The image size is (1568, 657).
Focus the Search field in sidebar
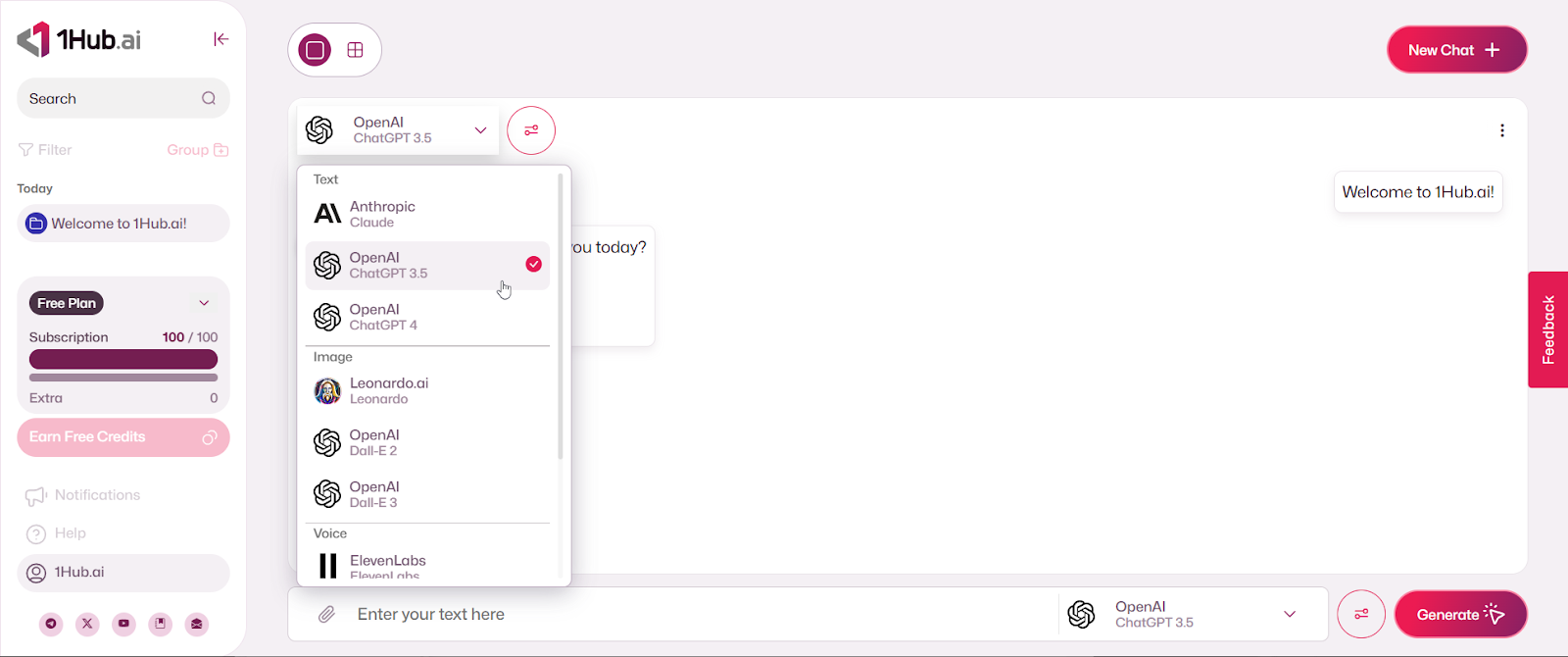123,98
